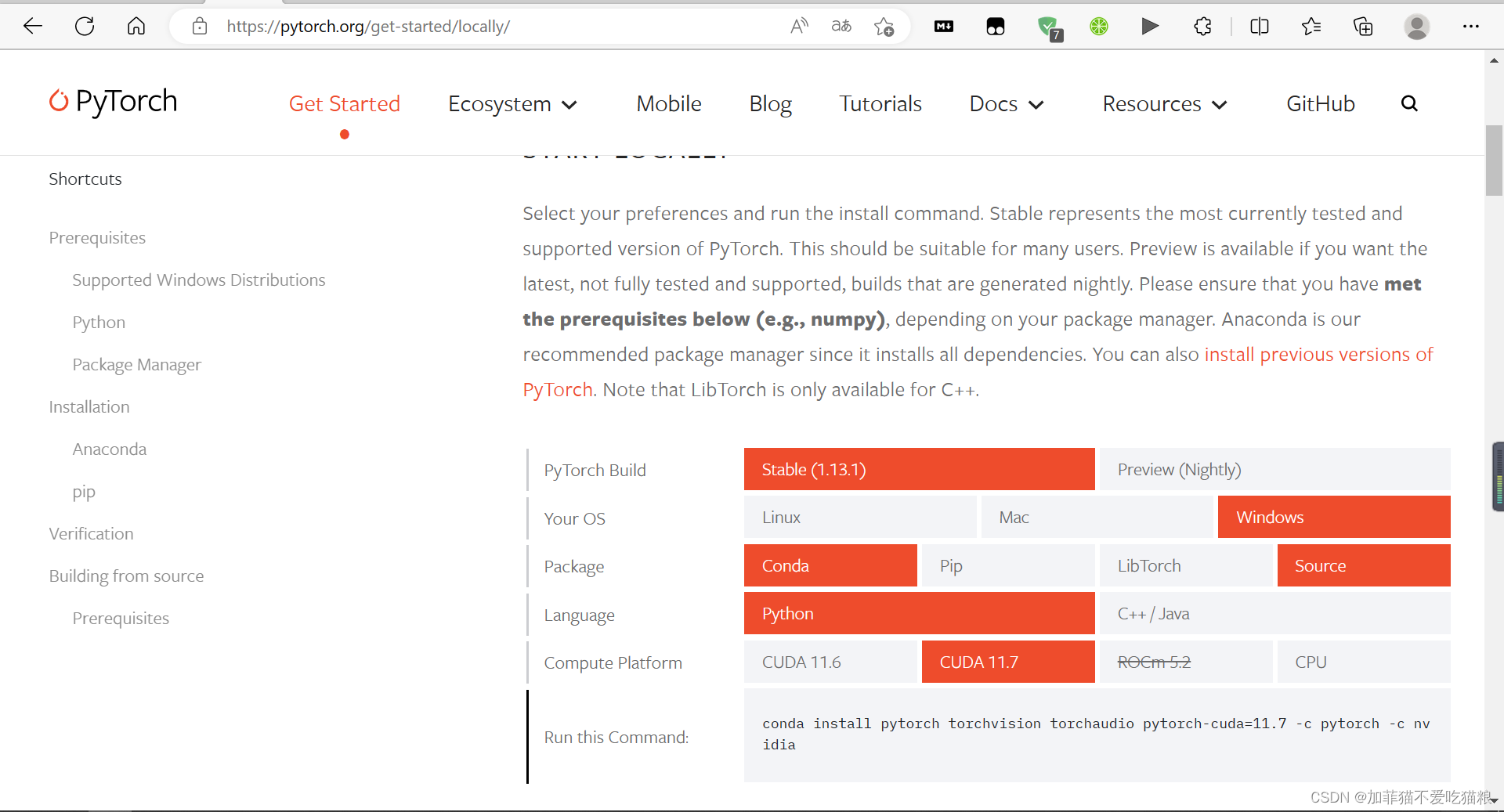
Task: Open the Markdown extension icon
Action: click(x=944, y=27)
